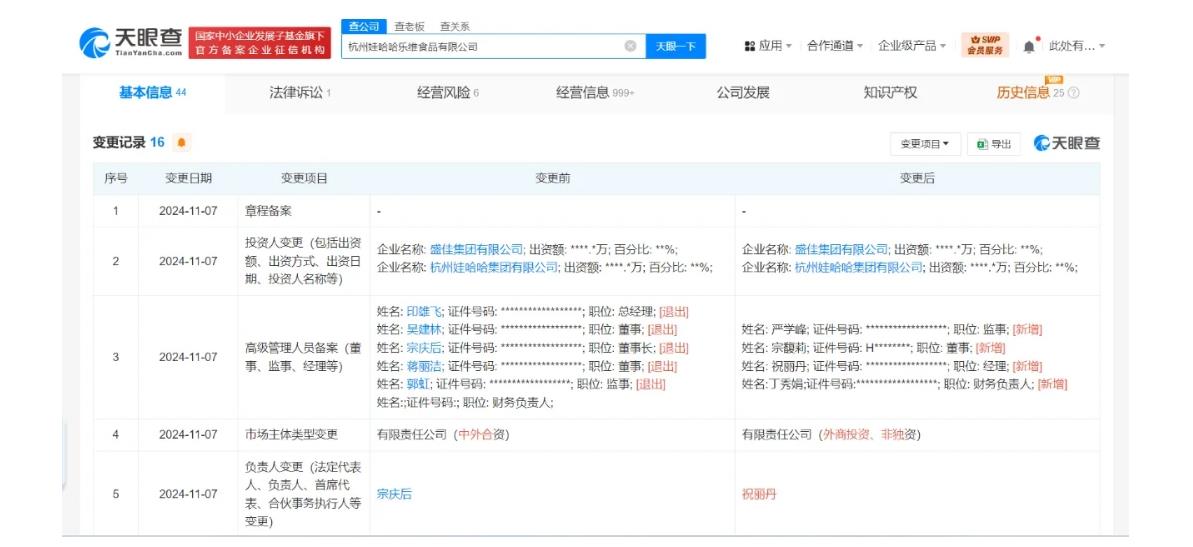
Task: Select 有限责任公司 (外商投资、非独资) cell text
Action: click(x=831, y=434)
